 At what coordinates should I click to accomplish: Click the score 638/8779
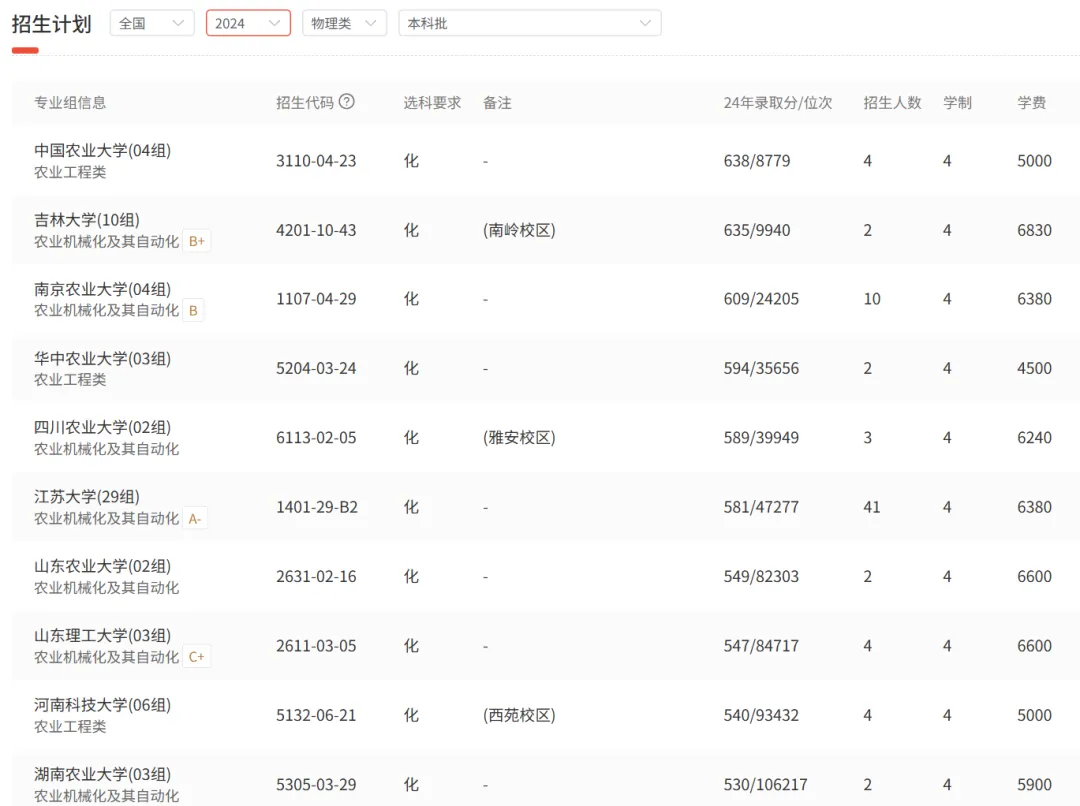(757, 161)
